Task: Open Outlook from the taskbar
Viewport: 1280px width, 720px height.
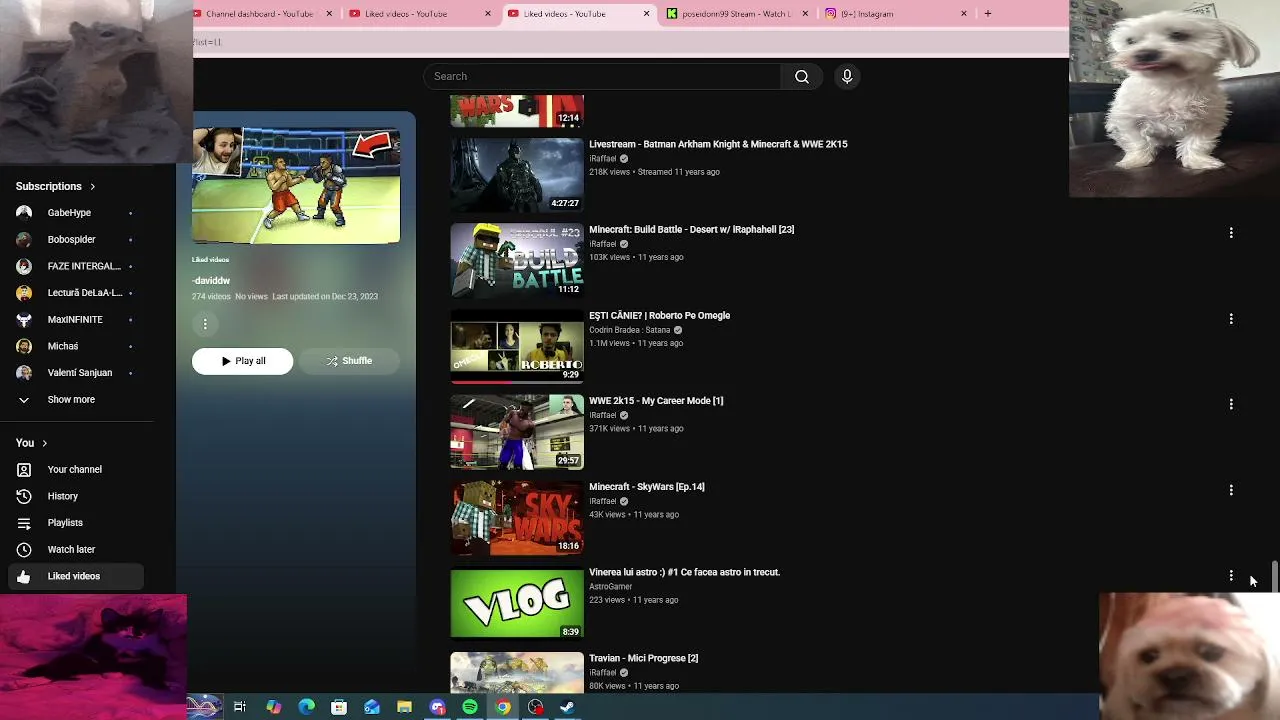Action: coord(372,707)
